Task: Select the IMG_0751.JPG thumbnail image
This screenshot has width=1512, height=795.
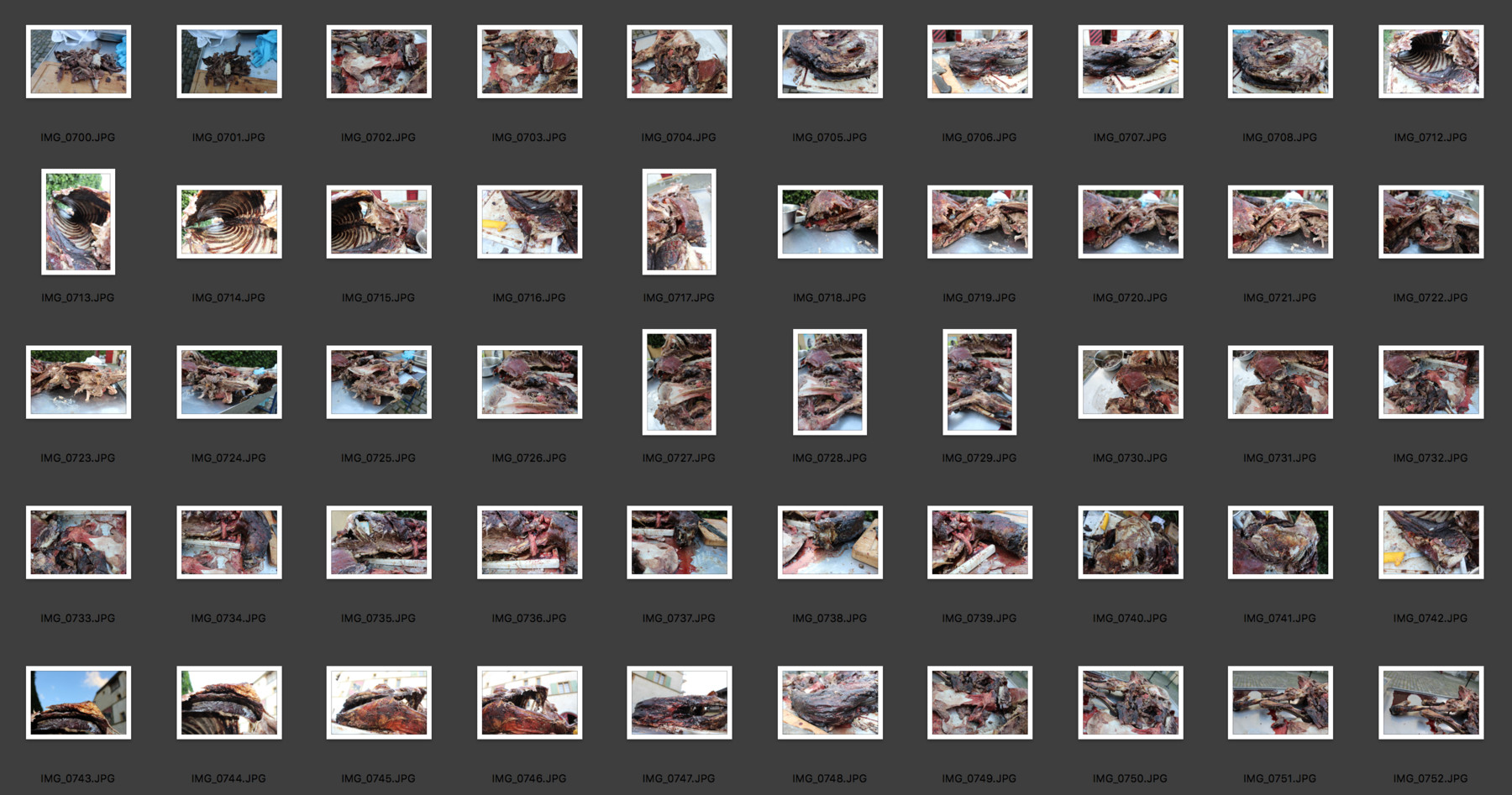Action: pos(1280,703)
